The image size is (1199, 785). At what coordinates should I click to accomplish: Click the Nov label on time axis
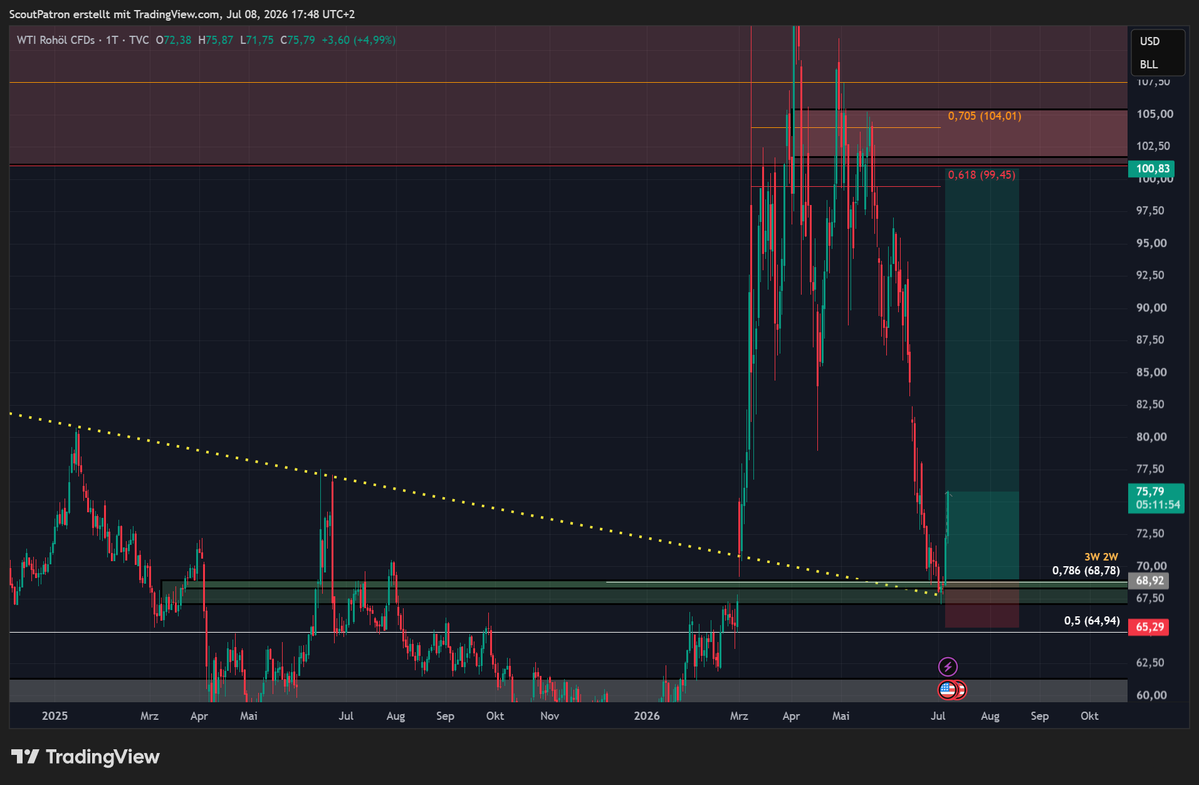[550, 716]
